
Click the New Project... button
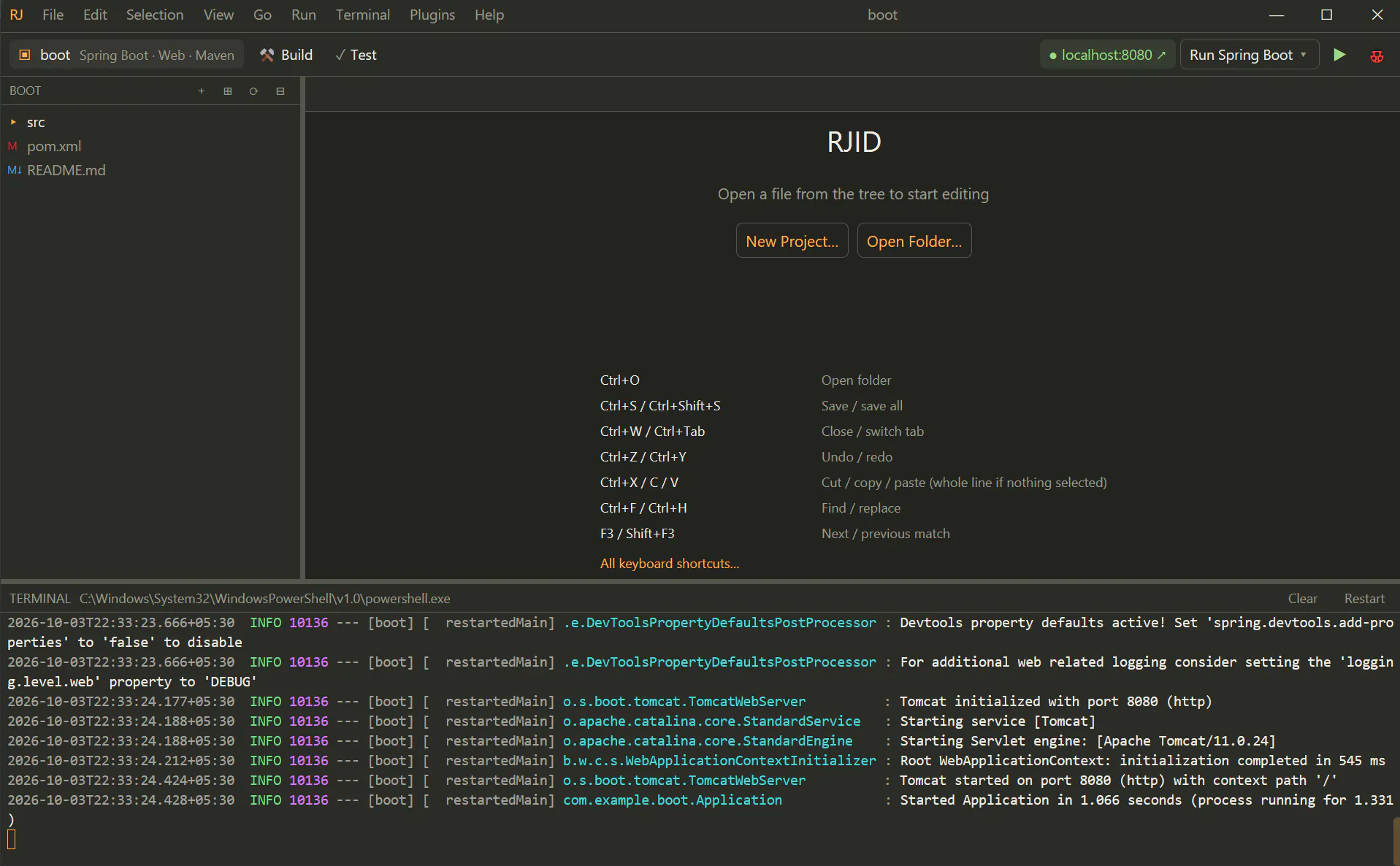click(792, 241)
